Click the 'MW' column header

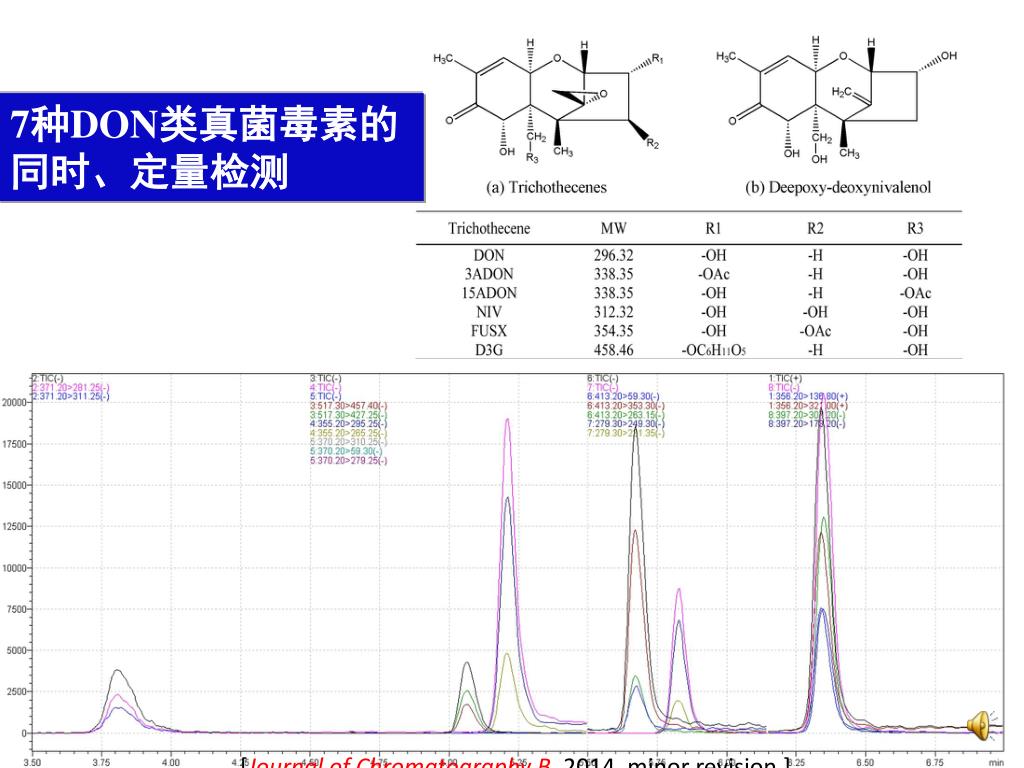(613, 229)
